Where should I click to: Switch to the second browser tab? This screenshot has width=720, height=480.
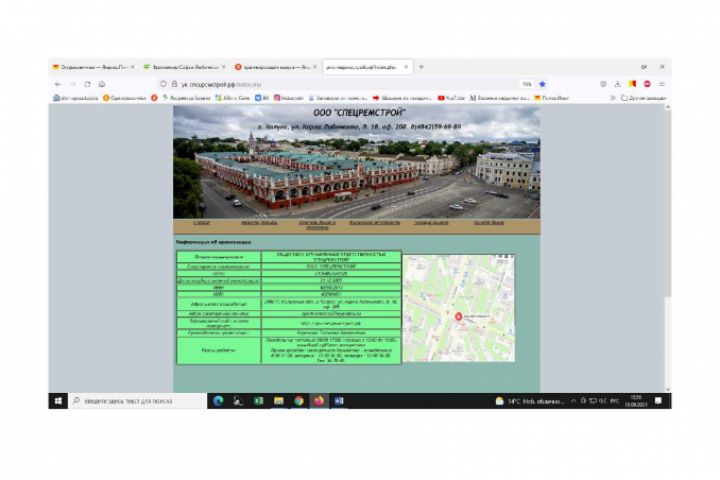pyautogui.click(x=184, y=67)
